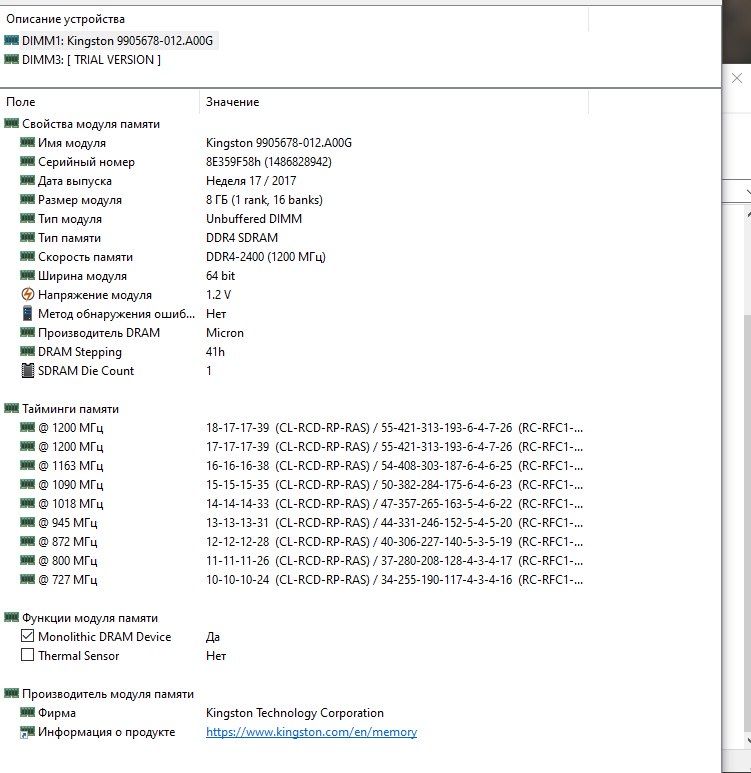Select the serial number value 8E359F58h

tap(269, 162)
